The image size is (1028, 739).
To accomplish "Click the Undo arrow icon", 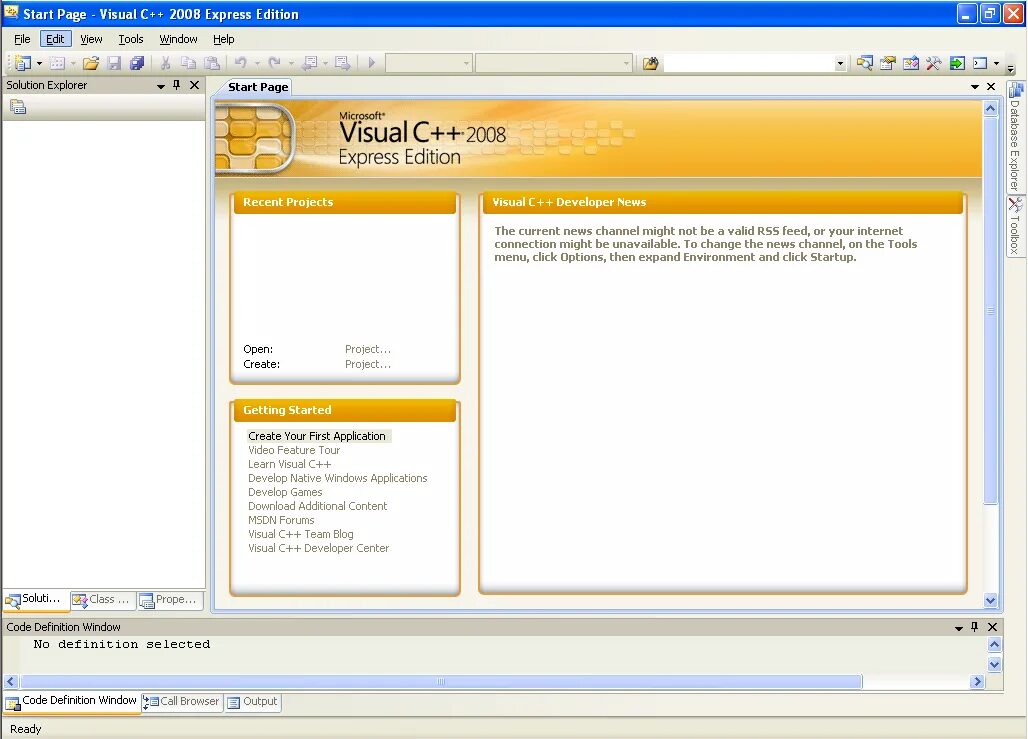I will [x=241, y=63].
